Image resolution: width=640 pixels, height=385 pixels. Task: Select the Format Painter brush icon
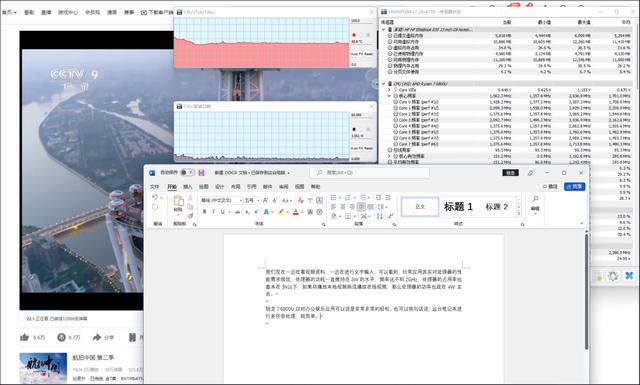(x=190, y=216)
